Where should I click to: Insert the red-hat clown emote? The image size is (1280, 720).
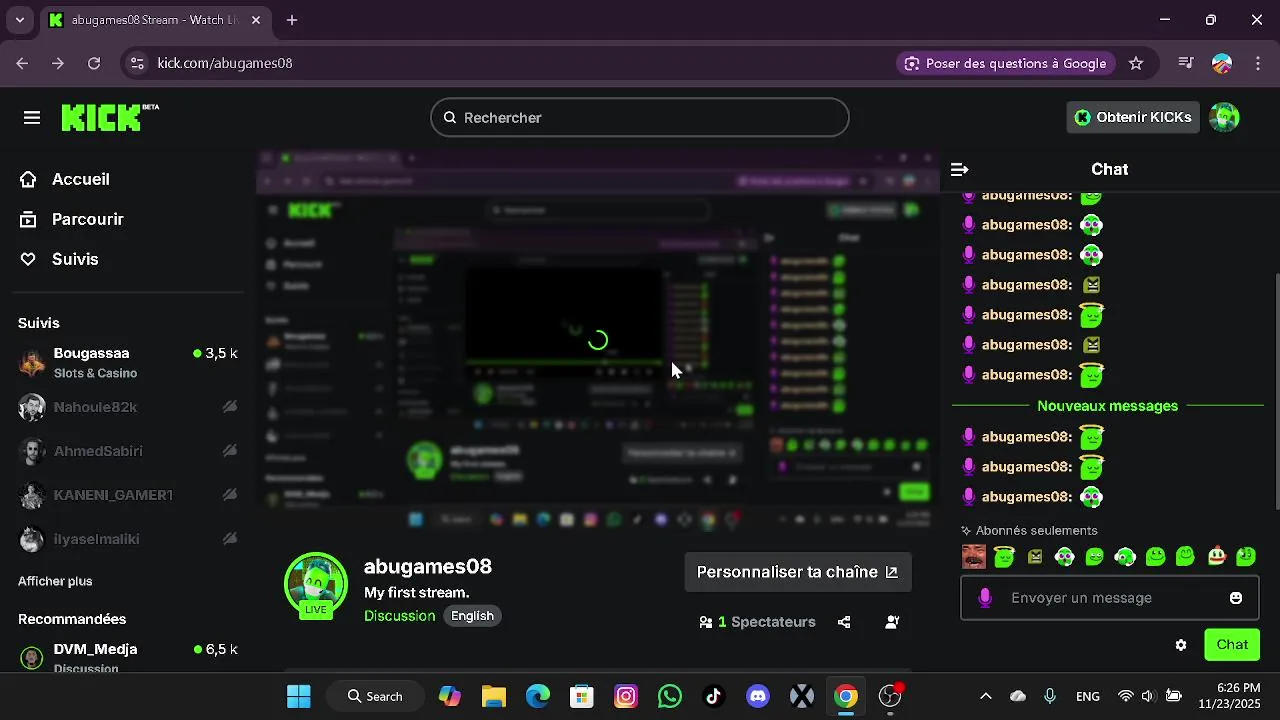pyautogui.click(x=1216, y=557)
